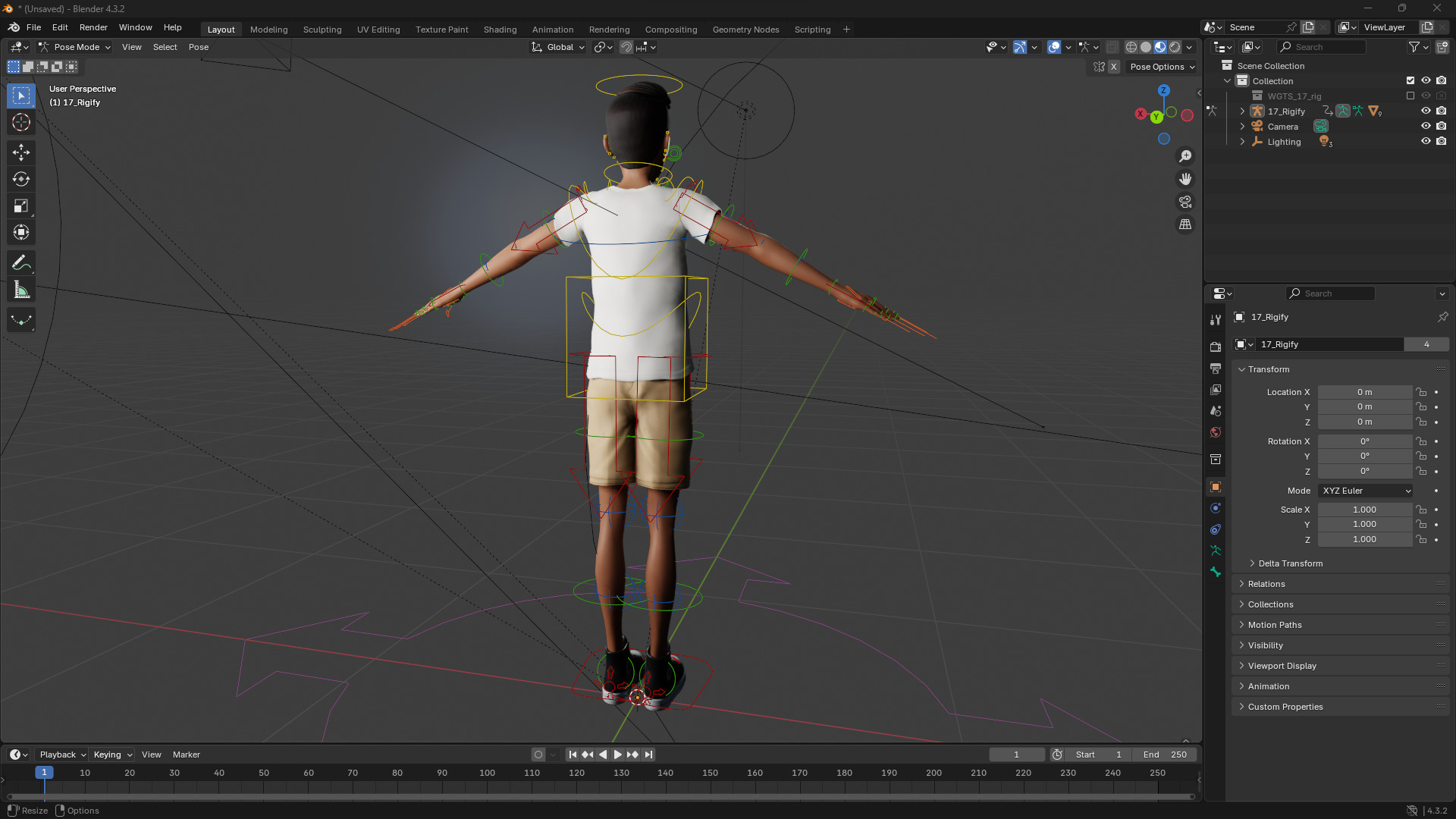Open the World properties tab
The image size is (1456, 819).
1216,432
